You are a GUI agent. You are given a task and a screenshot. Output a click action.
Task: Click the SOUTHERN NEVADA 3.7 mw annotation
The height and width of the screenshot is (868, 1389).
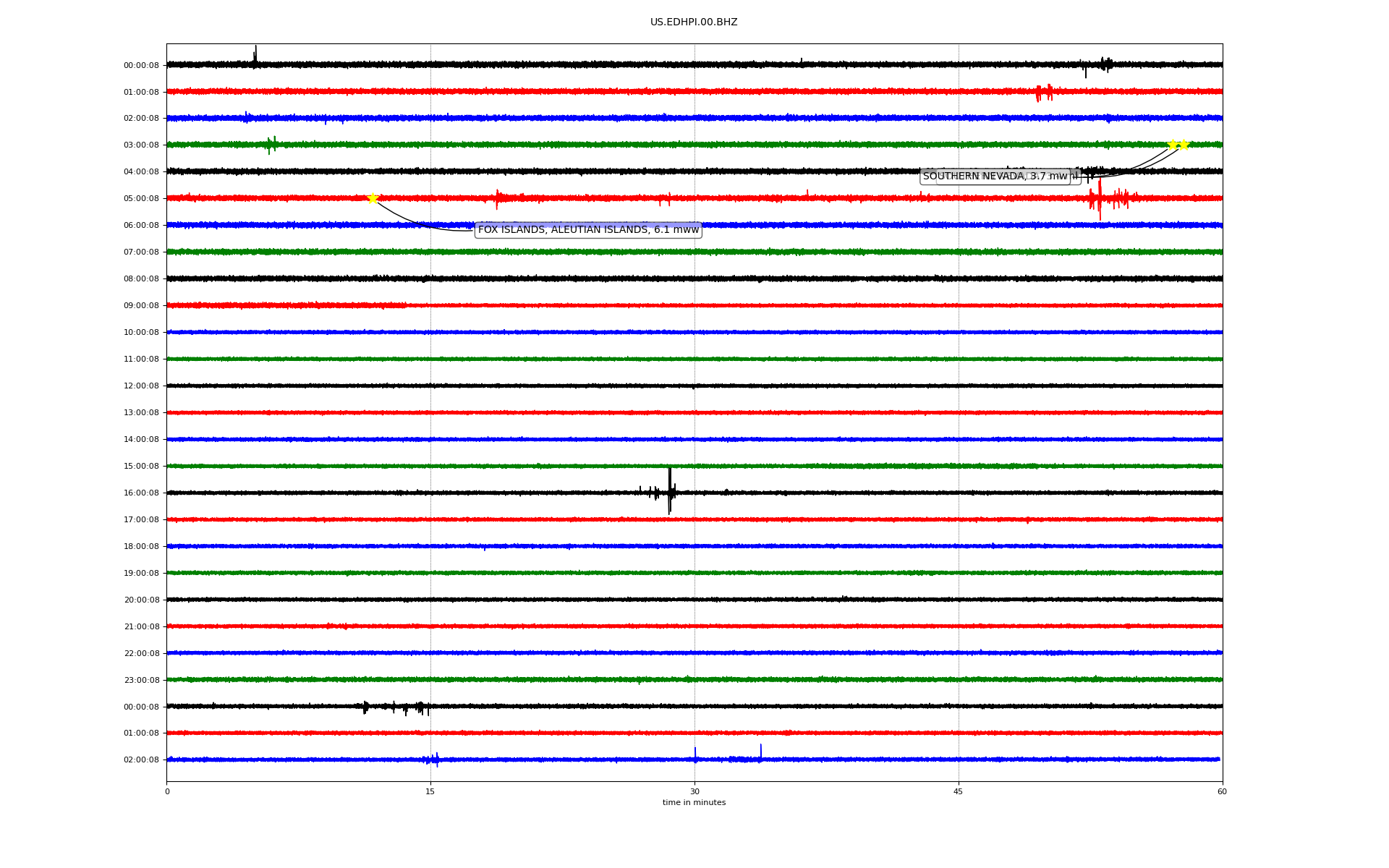[995, 176]
